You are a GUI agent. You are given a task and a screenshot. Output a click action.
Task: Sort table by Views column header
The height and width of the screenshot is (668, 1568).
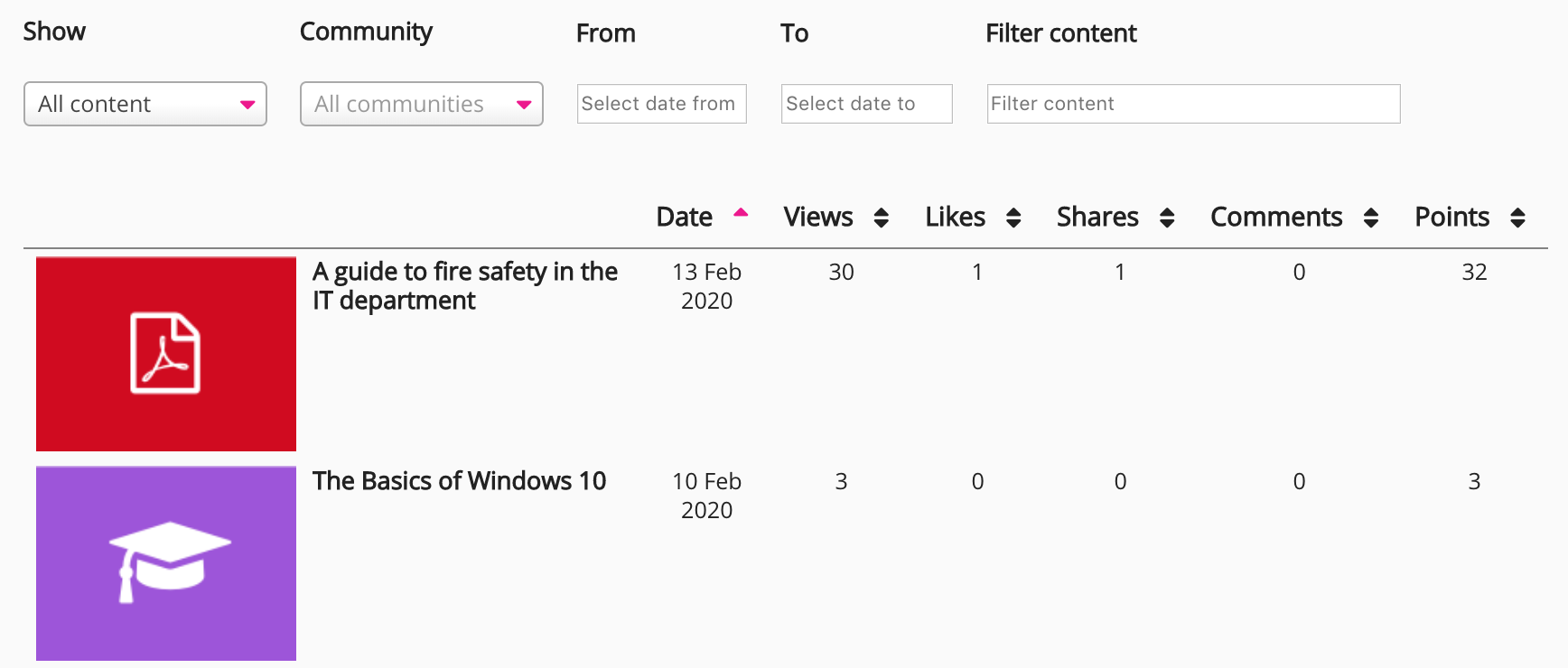click(x=817, y=218)
